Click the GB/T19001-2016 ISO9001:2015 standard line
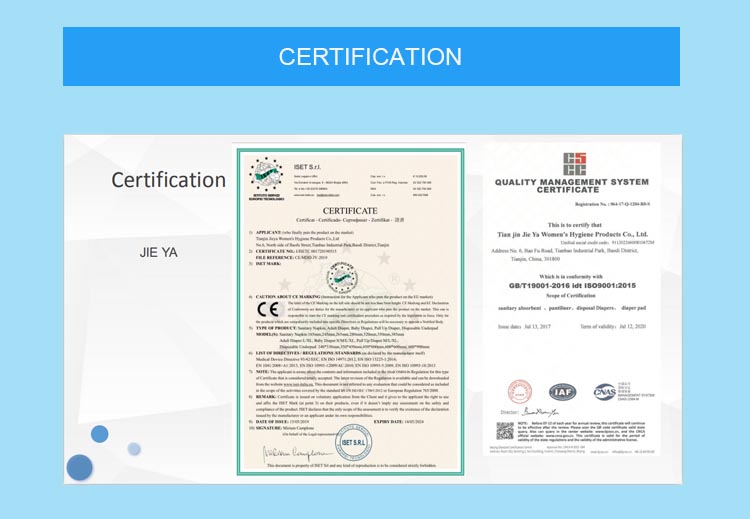 click(x=572, y=284)
